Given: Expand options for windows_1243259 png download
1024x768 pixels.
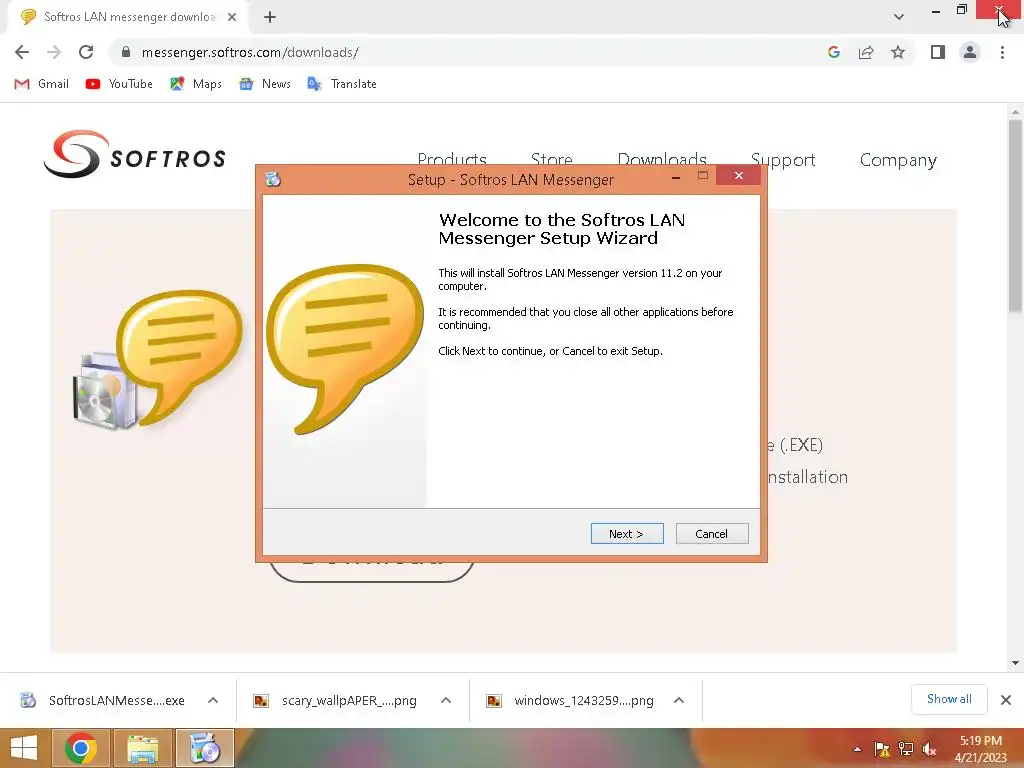Looking at the screenshot, I should (679, 700).
